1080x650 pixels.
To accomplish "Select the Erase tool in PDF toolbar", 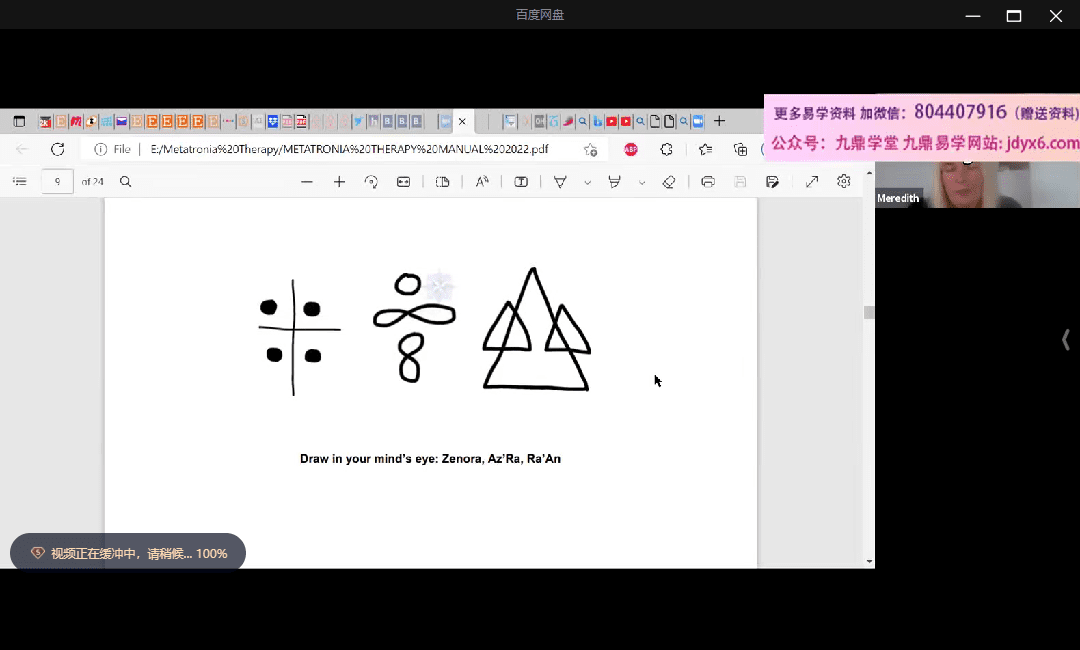I will 669,182.
